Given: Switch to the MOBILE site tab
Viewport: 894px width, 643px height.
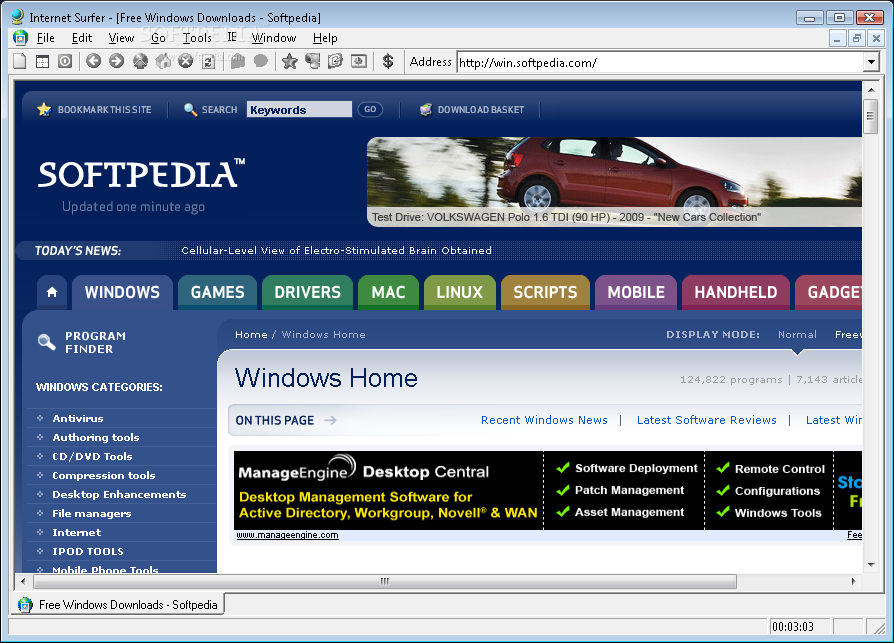Looking at the screenshot, I should coord(636,292).
